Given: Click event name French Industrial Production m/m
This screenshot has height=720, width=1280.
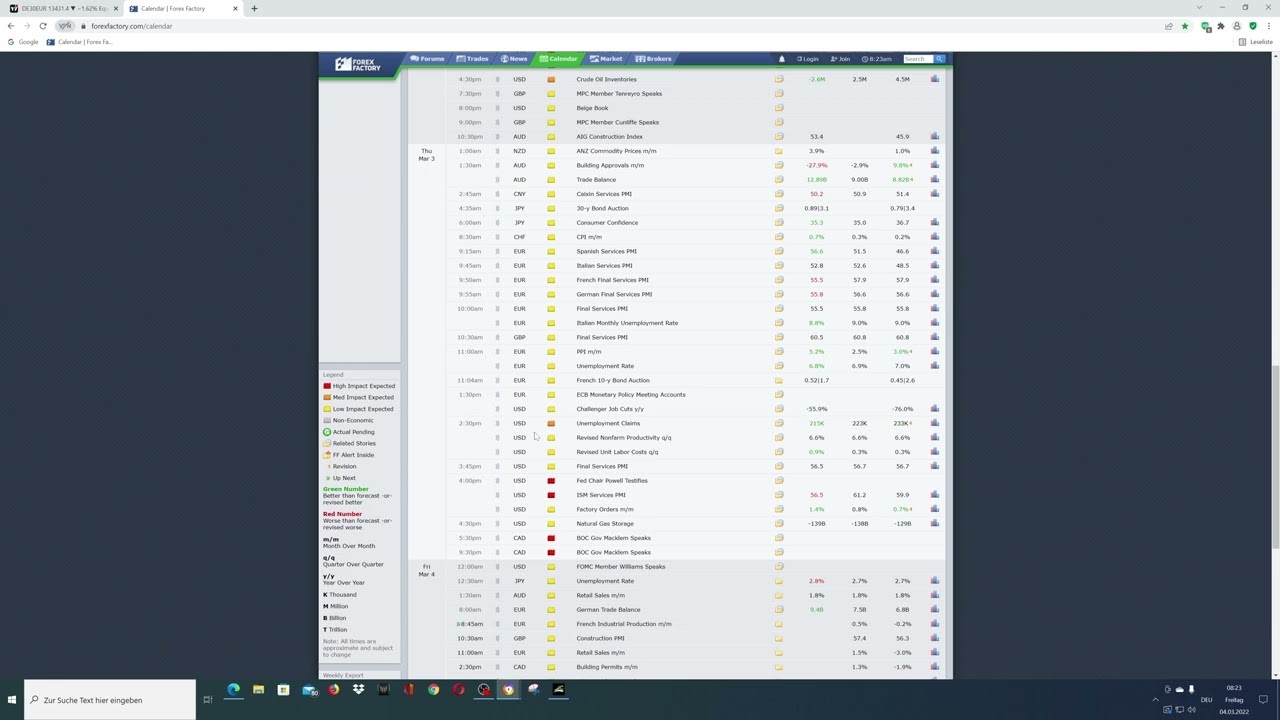Looking at the screenshot, I should tap(624, 624).
